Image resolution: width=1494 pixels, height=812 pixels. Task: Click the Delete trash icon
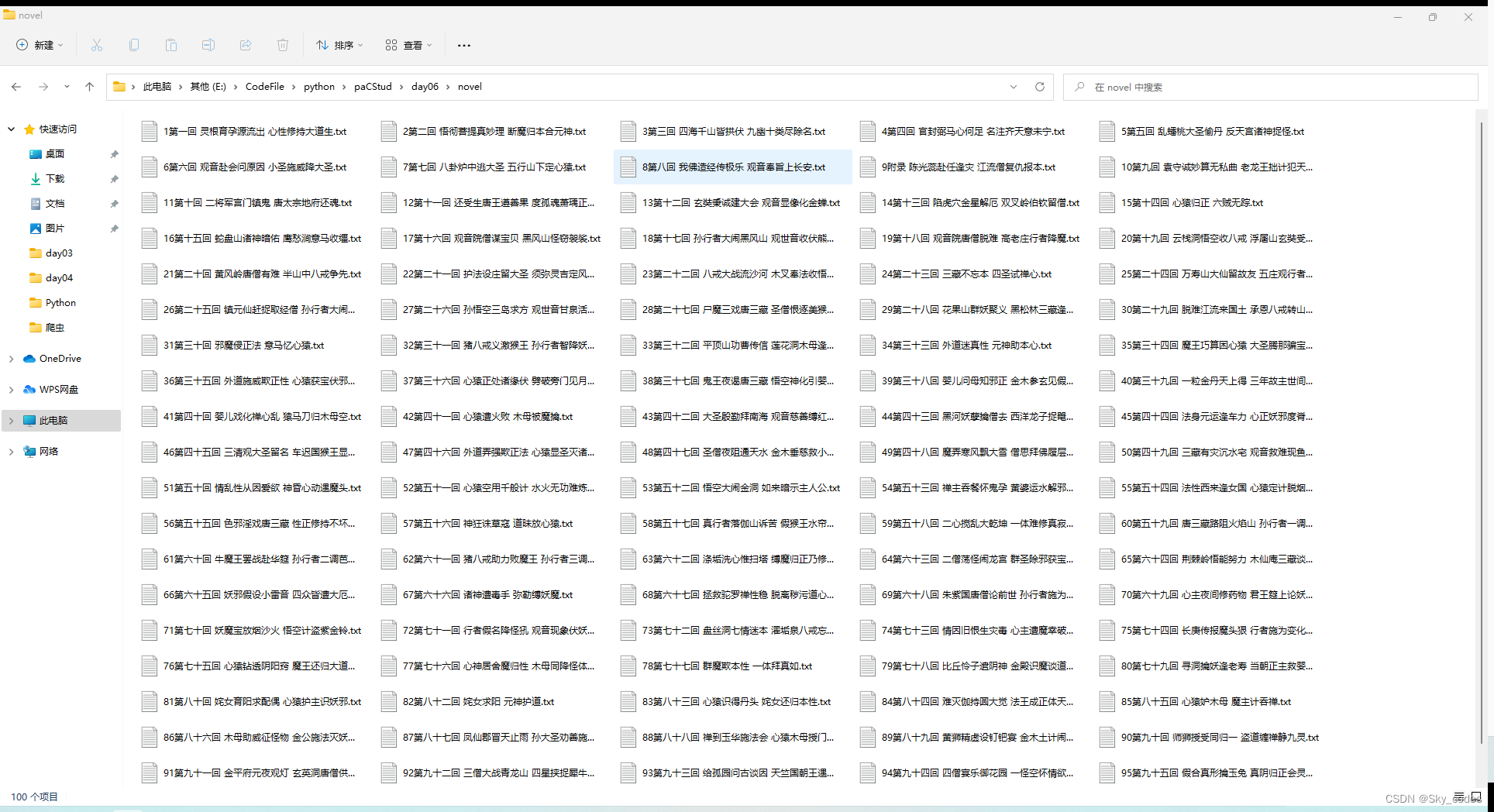pyautogui.click(x=283, y=45)
